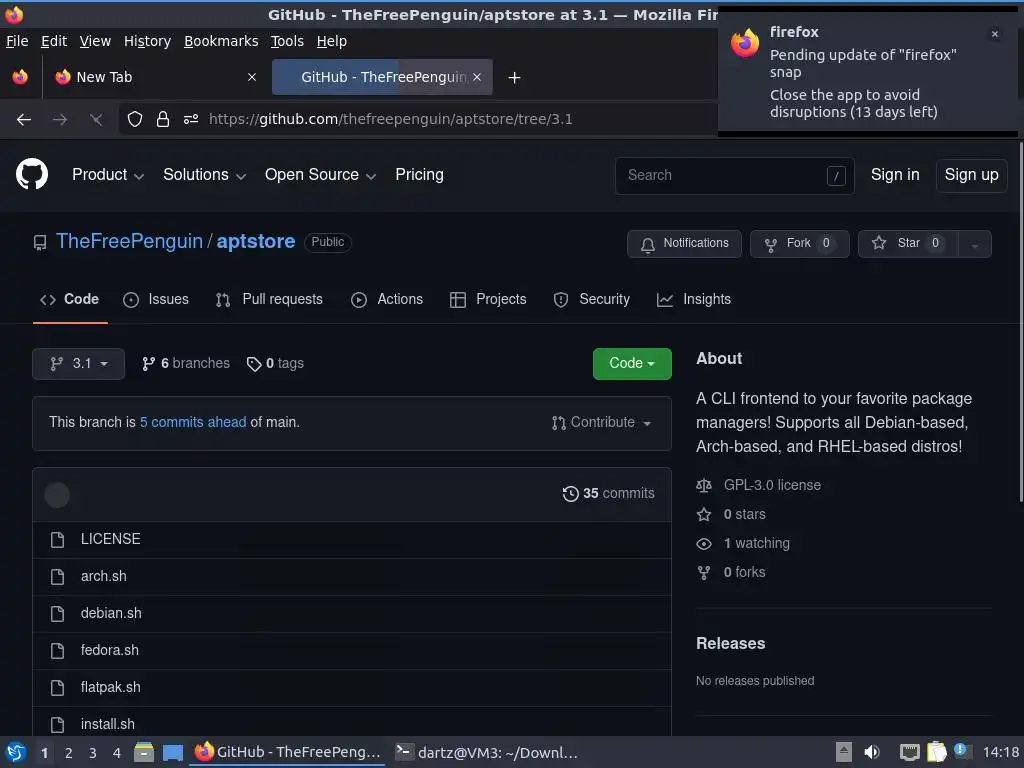Open the GitHub logo home link
1024x768 pixels.
(x=32, y=174)
